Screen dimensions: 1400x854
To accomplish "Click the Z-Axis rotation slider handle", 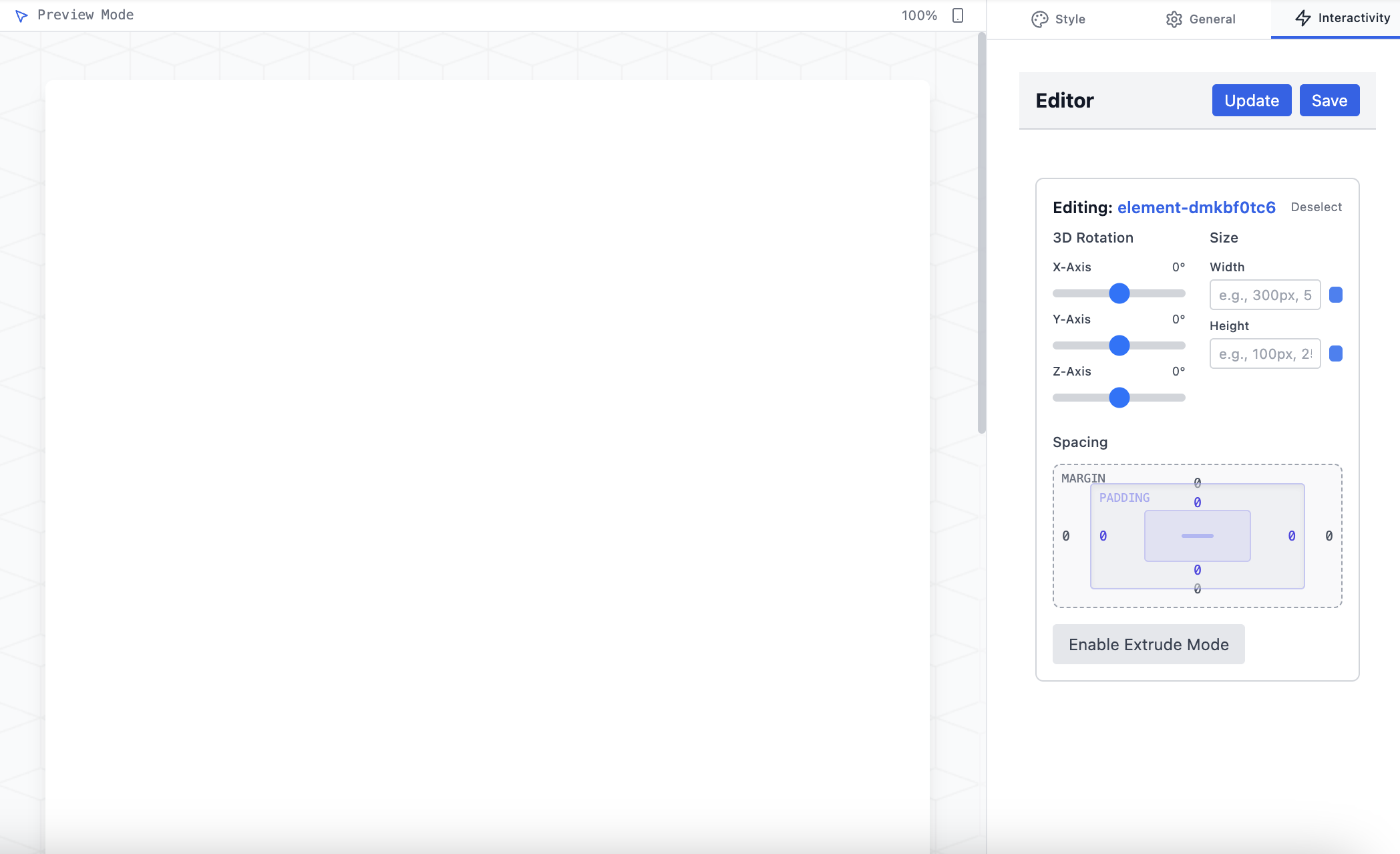I will (1119, 398).
